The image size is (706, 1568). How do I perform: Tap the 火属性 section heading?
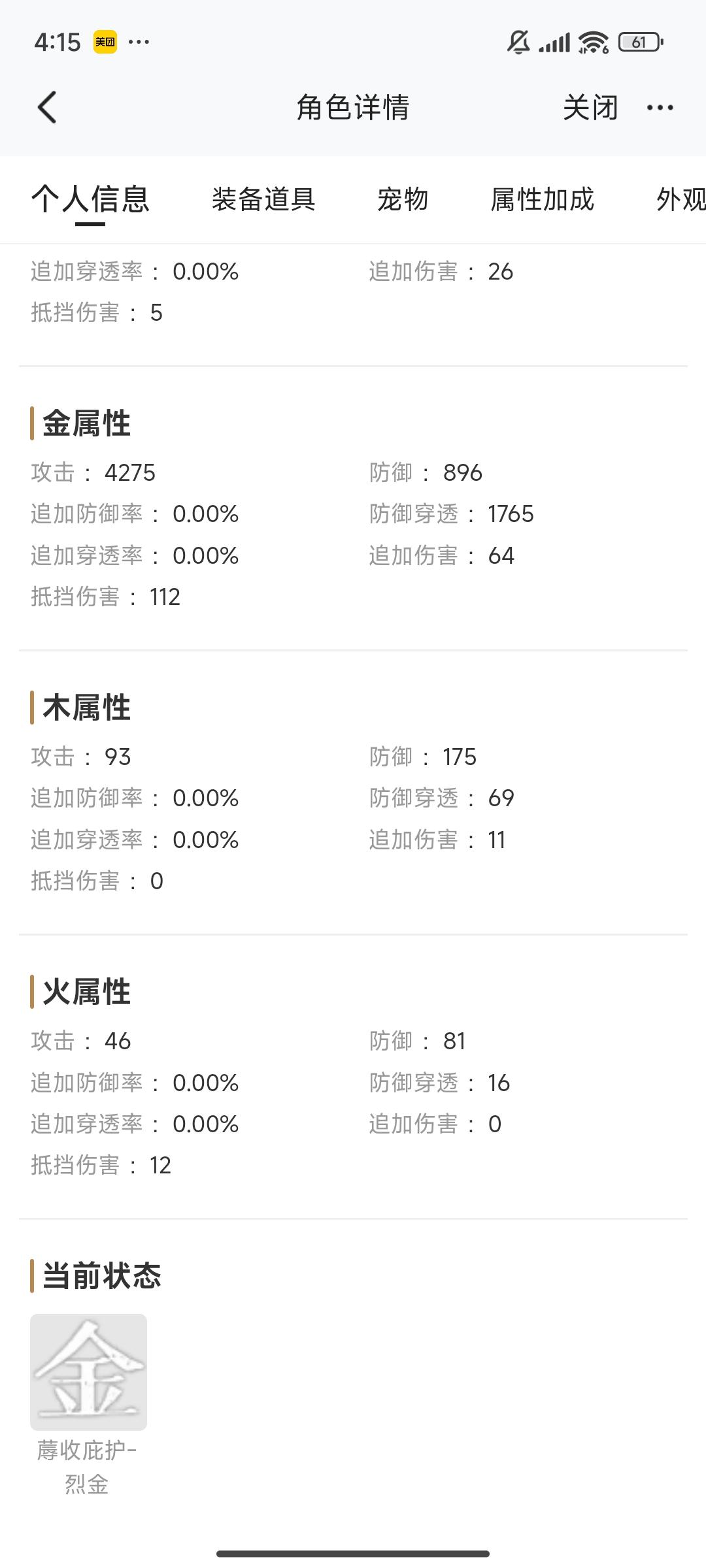coord(87,992)
